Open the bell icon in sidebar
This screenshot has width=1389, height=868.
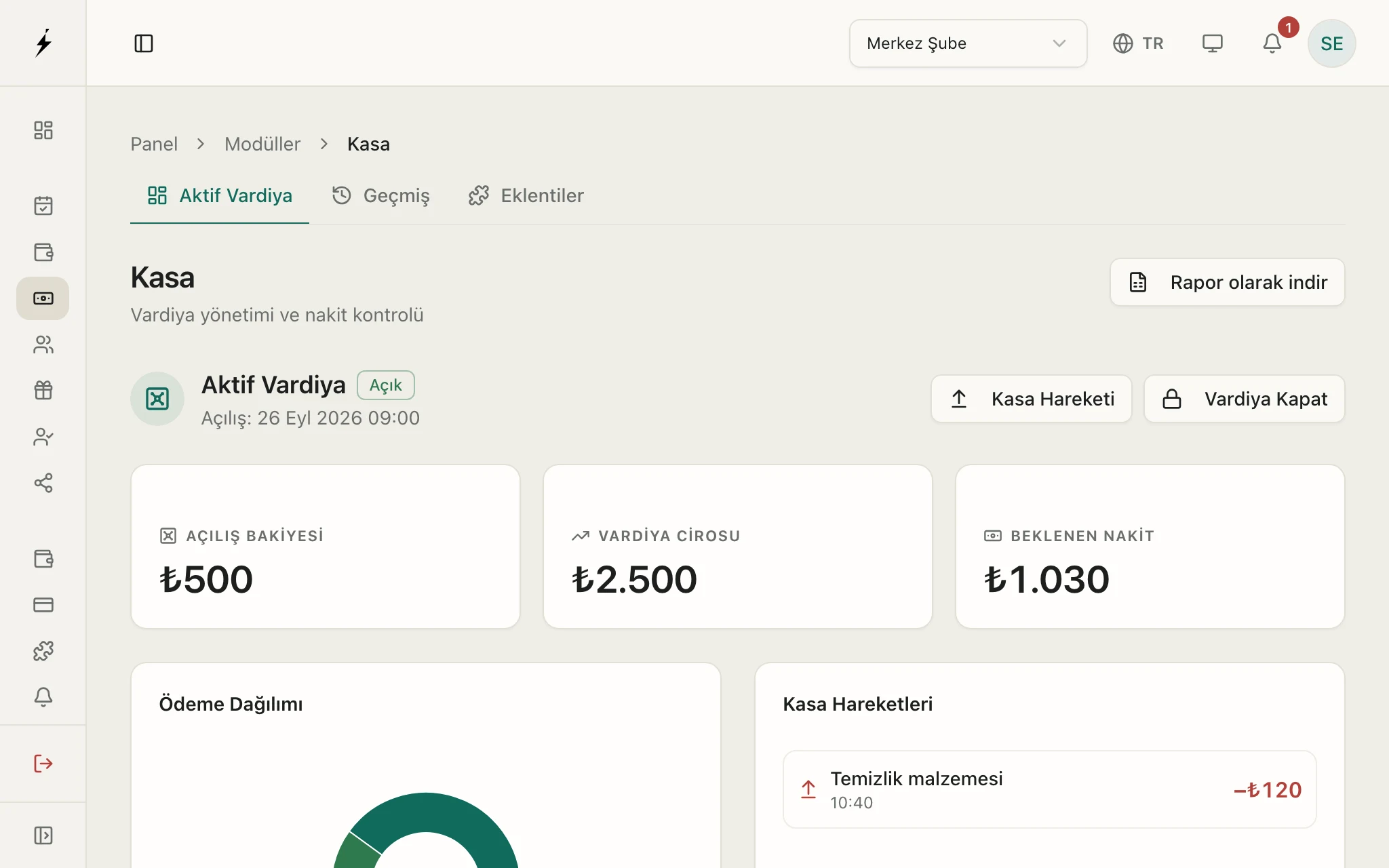(x=43, y=697)
